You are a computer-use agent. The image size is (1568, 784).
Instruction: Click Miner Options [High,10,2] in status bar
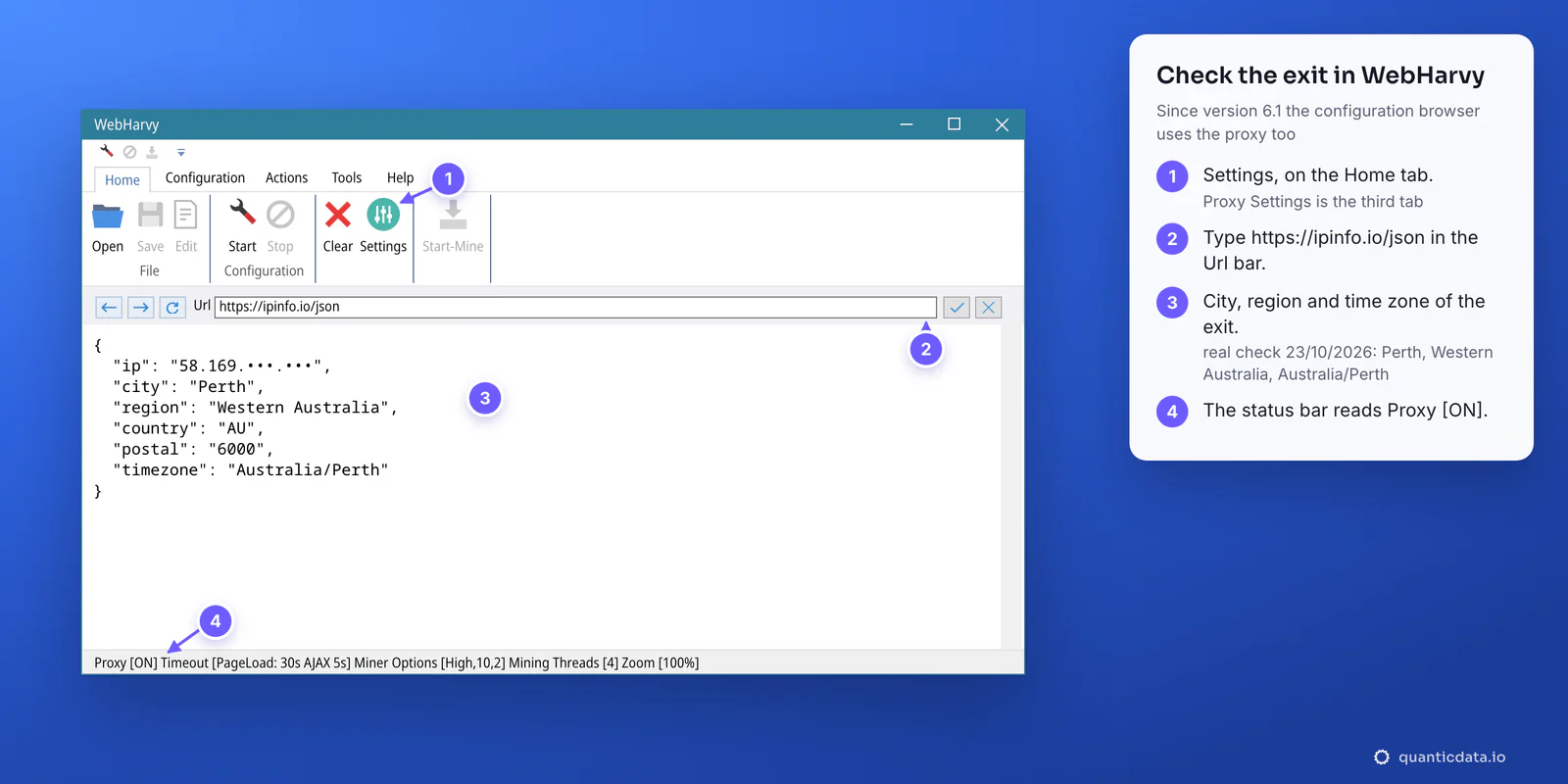[429, 663]
